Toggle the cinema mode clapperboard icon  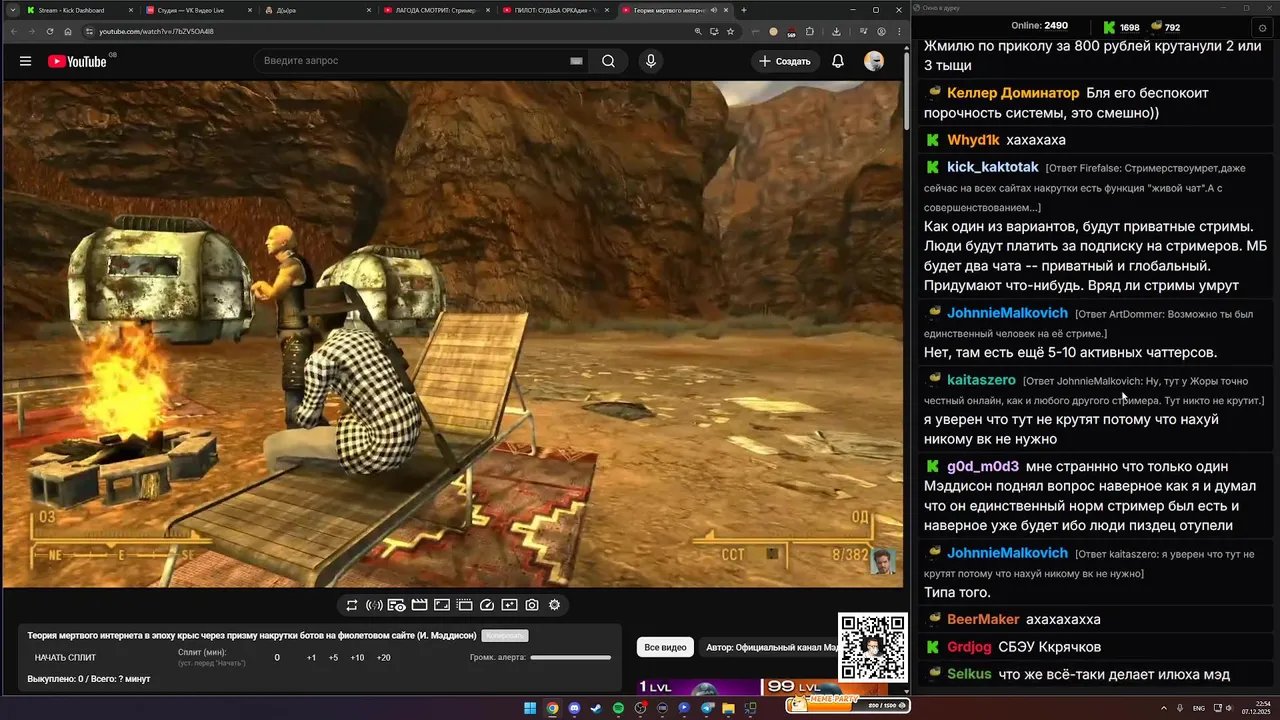419,605
